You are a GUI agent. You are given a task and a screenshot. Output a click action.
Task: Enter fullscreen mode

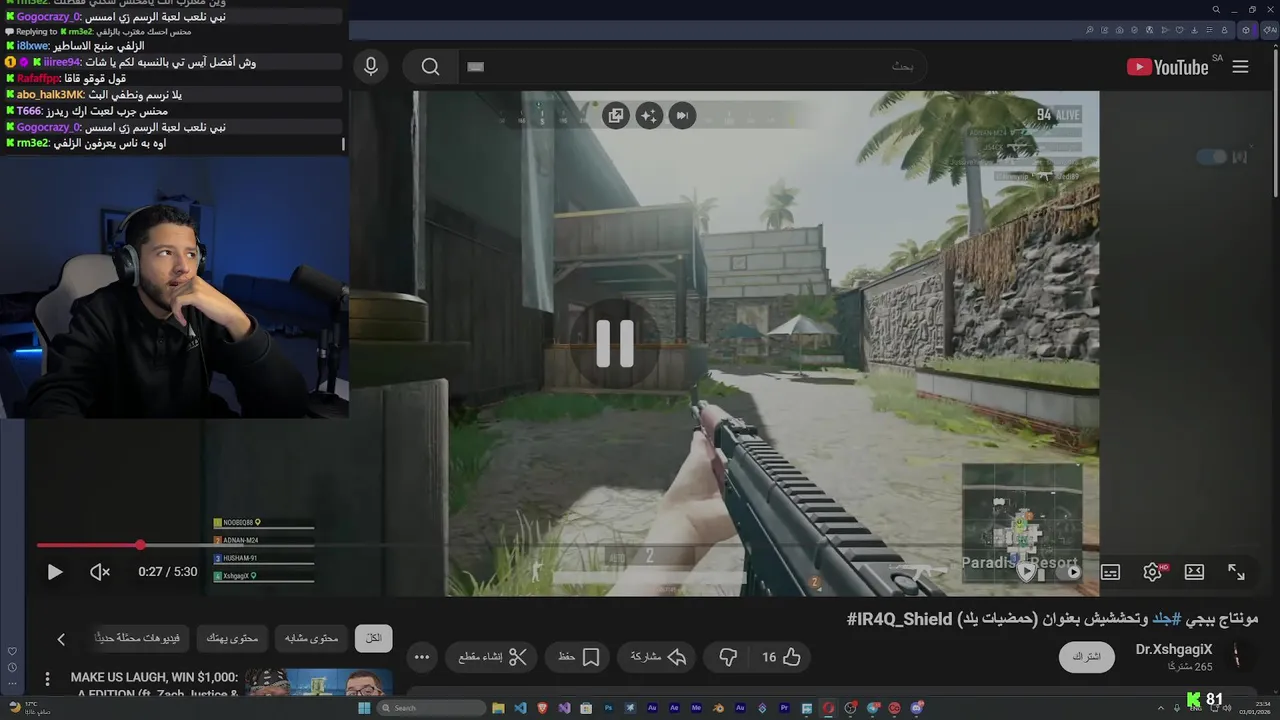tap(1237, 572)
